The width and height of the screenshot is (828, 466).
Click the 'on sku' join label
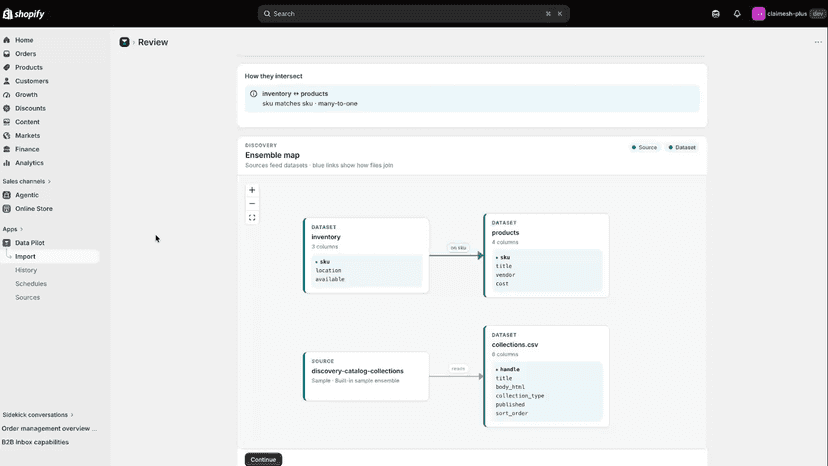click(x=458, y=248)
